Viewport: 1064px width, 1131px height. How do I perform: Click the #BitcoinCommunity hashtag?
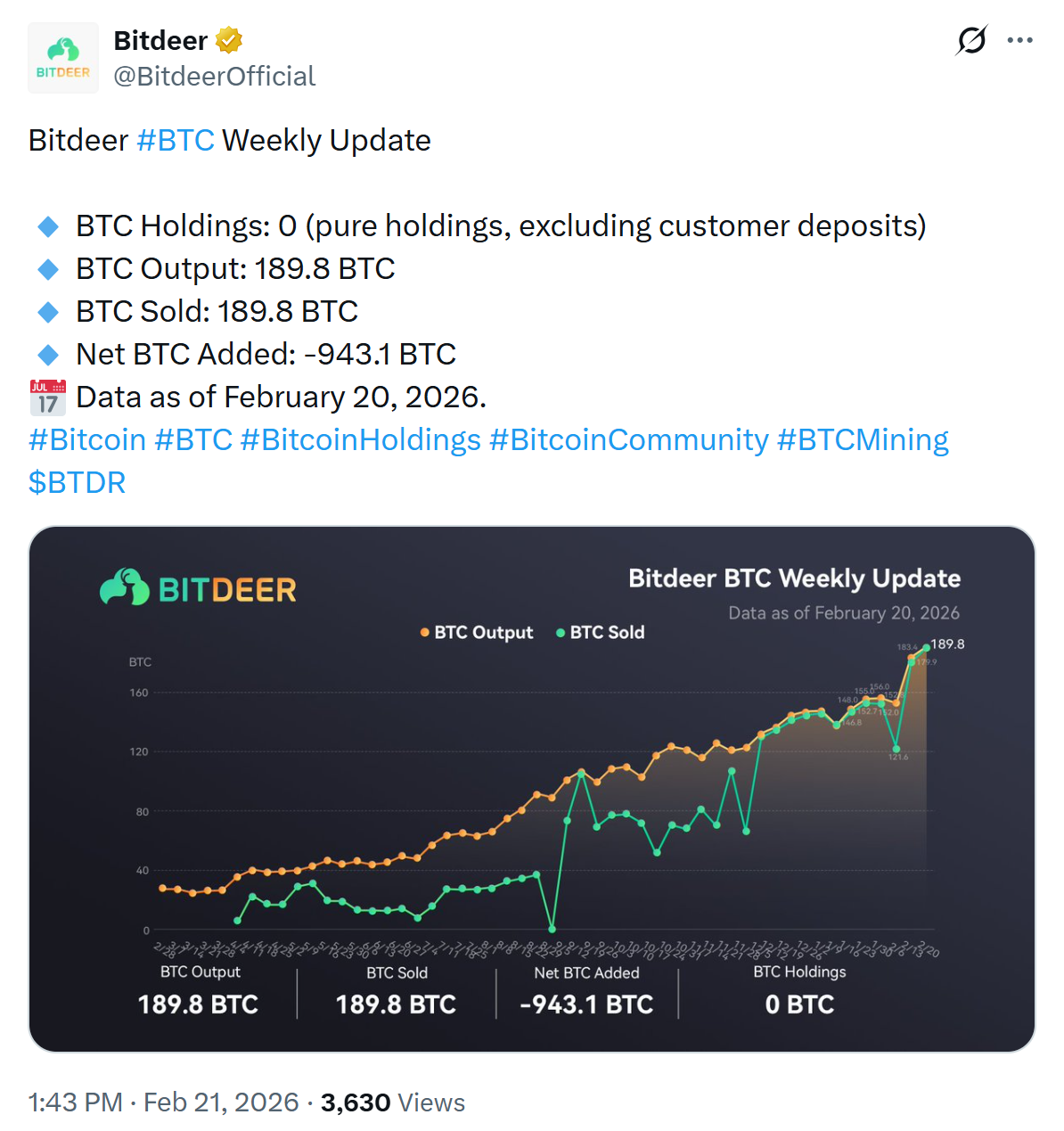626,439
